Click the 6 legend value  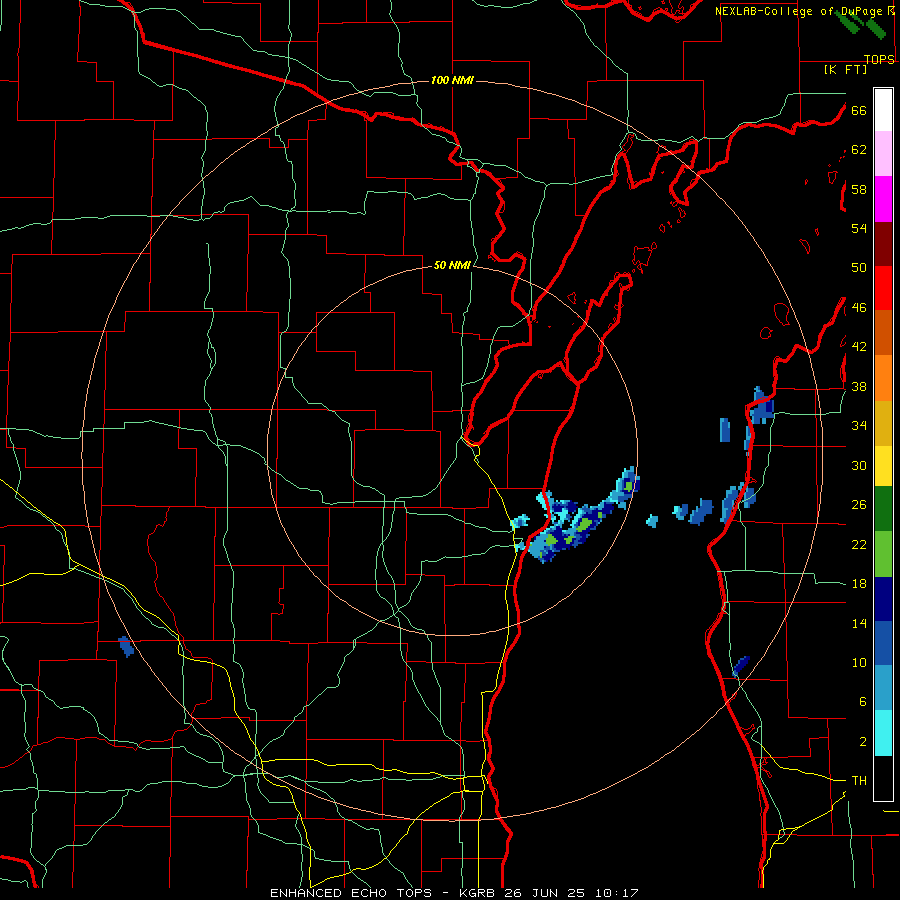863,701
